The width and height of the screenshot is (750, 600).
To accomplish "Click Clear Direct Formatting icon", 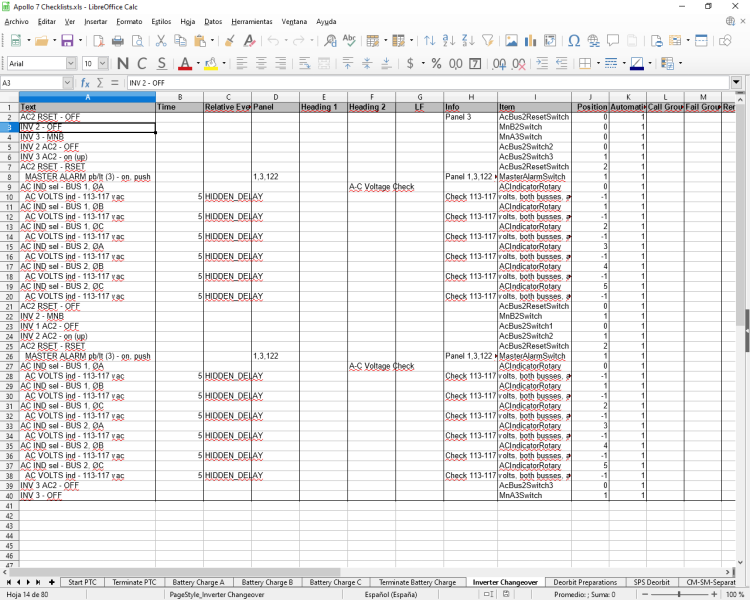I will click(249, 41).
